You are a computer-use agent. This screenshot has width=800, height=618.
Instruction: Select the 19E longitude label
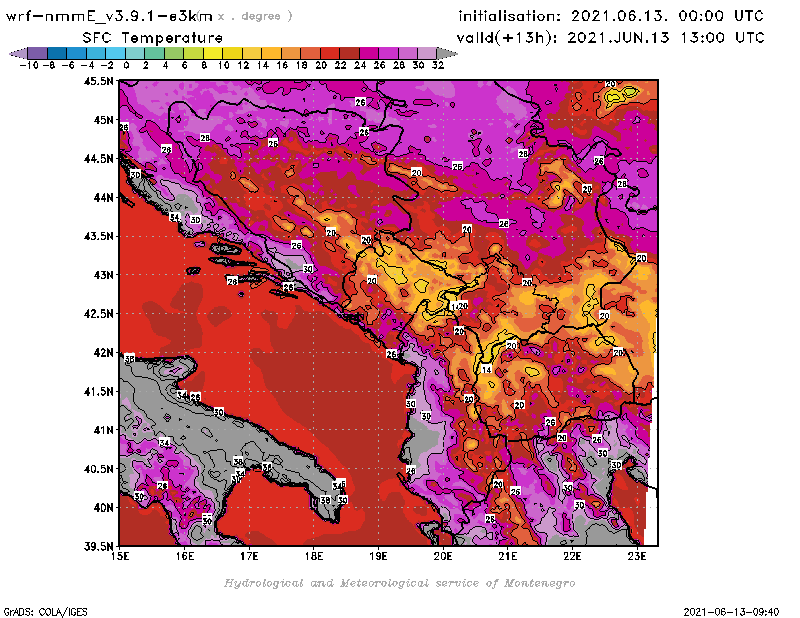pyautogui.click(x=379, y=556)
